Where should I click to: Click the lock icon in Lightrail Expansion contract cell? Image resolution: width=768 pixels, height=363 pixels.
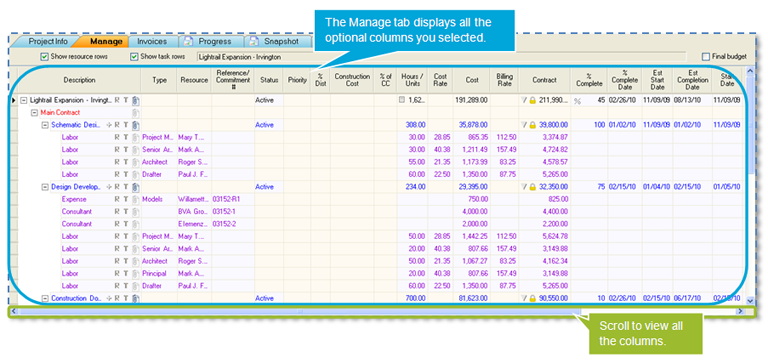[x=532, y=100]
